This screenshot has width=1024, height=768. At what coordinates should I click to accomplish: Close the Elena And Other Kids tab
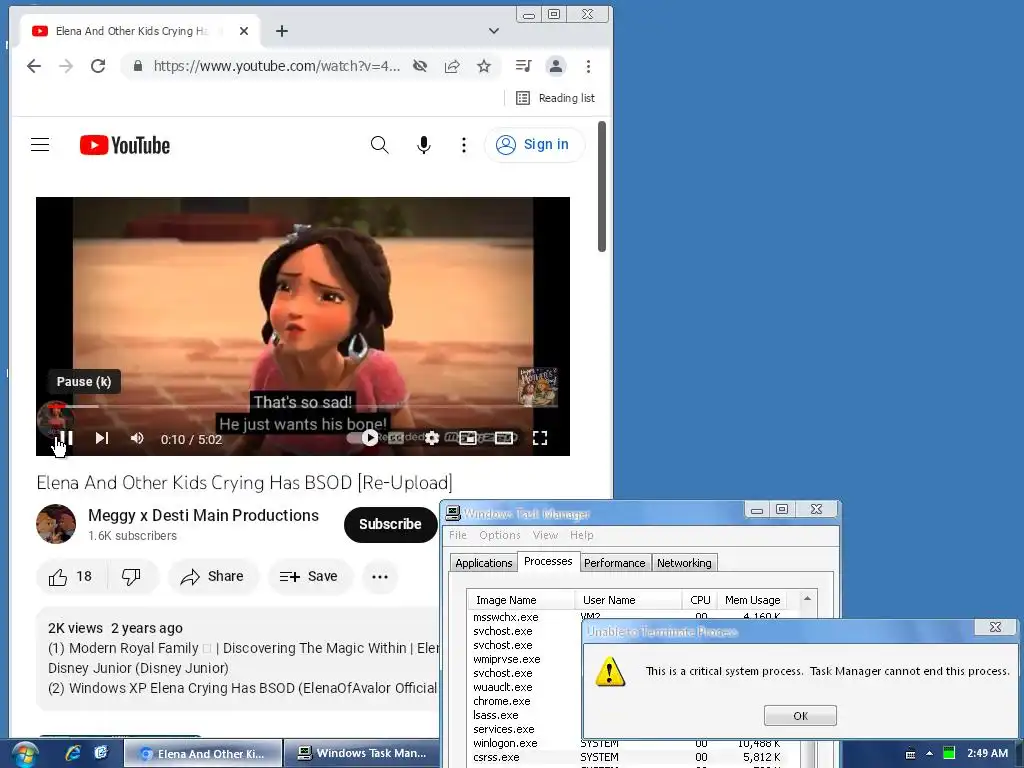(244, 31)
